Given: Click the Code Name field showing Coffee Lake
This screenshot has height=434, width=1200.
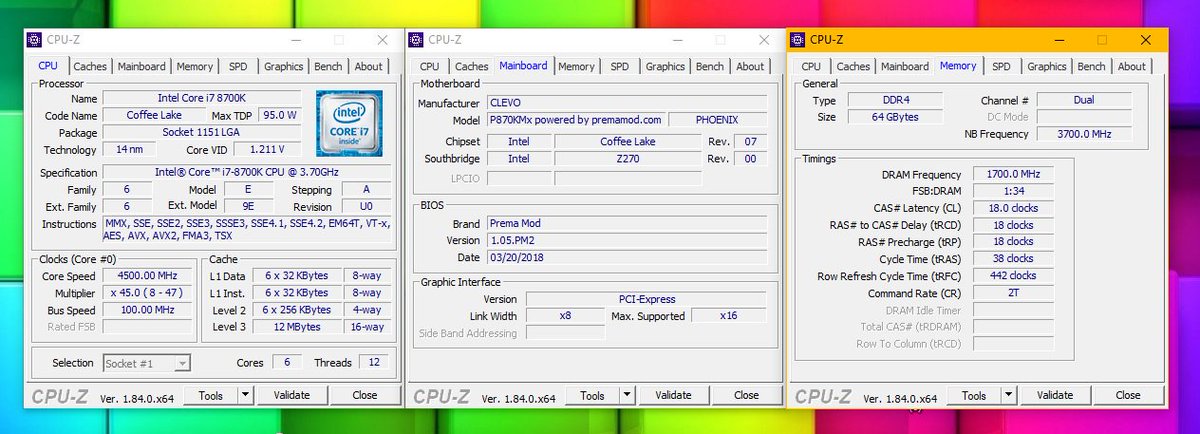Looking at the screenshot, I should click(x=156, y=115).
